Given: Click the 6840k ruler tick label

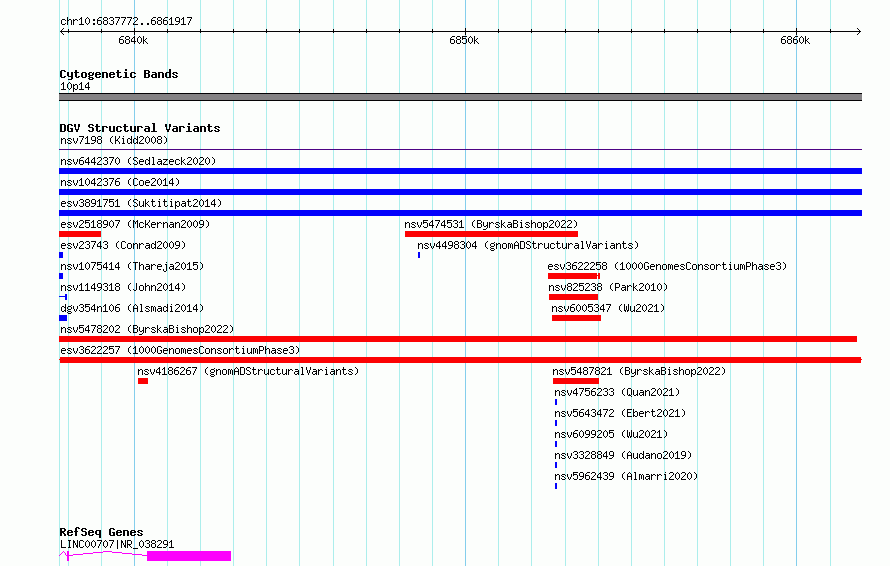Looking at the screenshot, I should tap(133, 40).
